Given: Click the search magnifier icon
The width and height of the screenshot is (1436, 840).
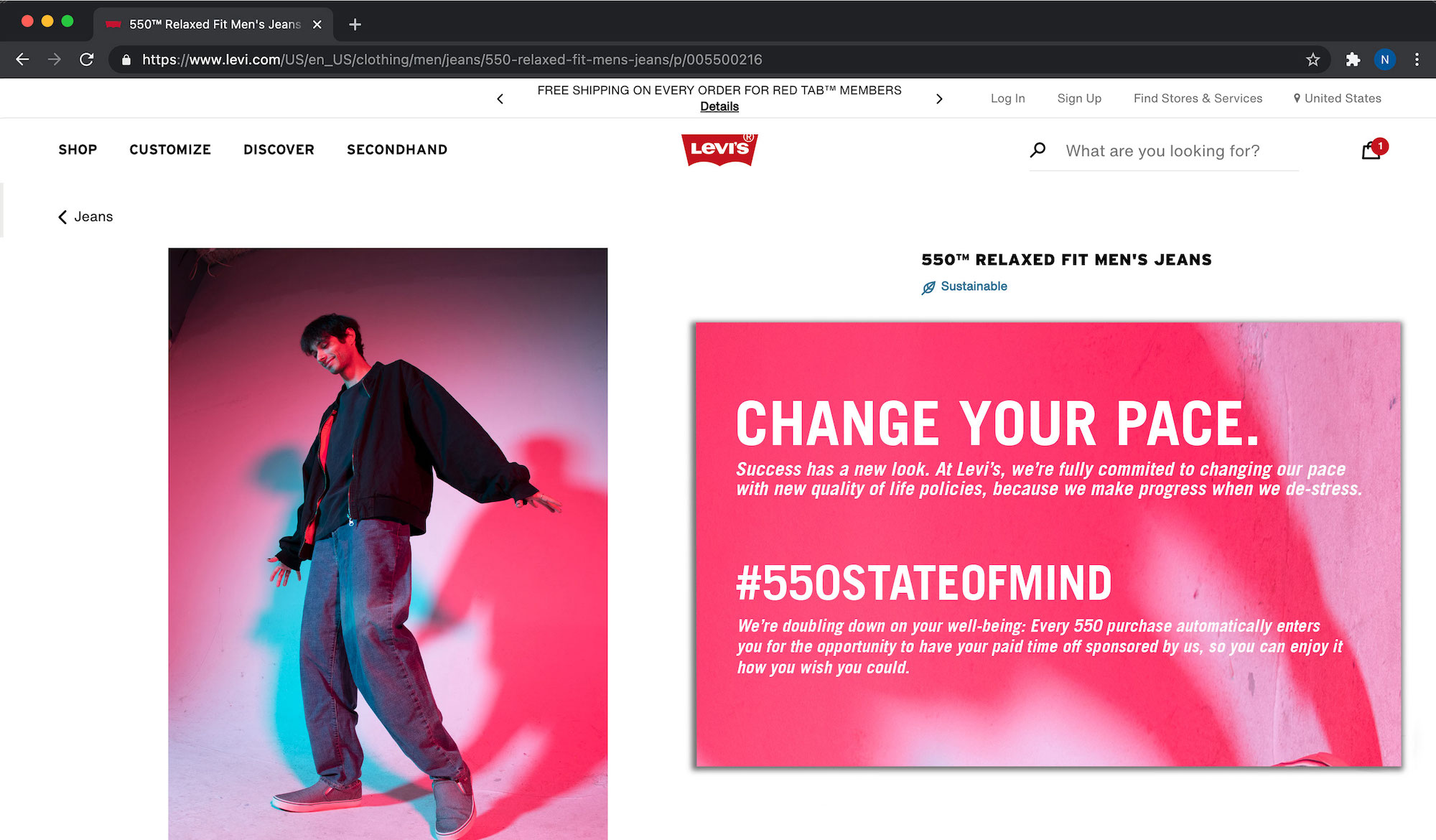Looking at the screenshot, I should 1038,150.
